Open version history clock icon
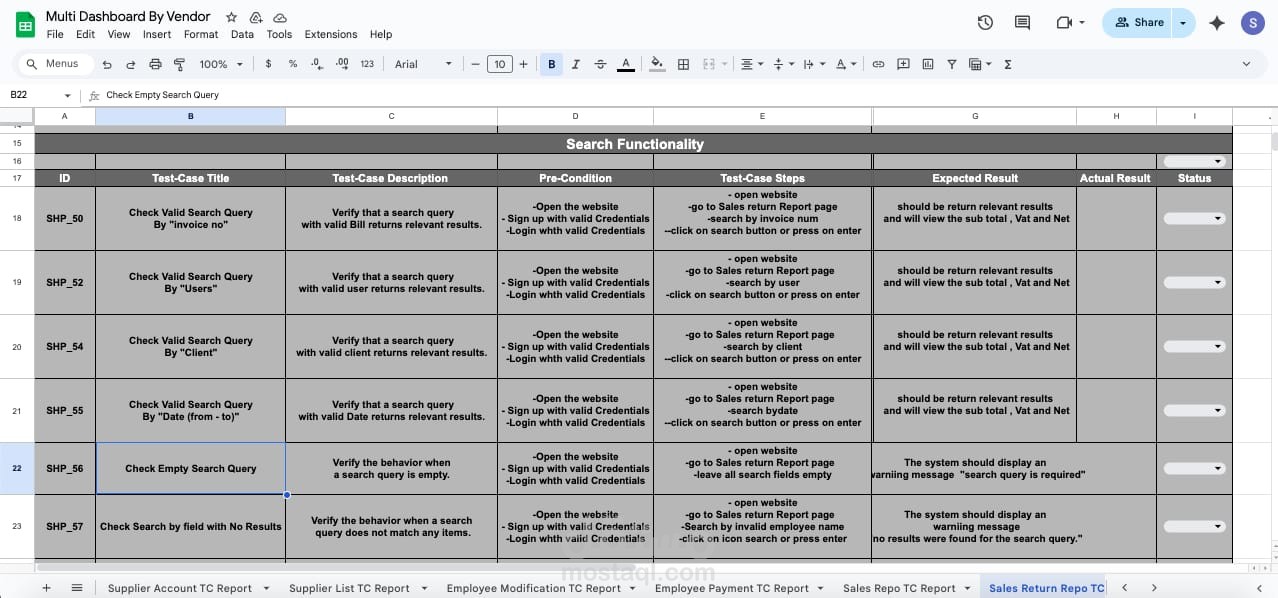This screenshot has height=598, width=1278. [985, 22]
